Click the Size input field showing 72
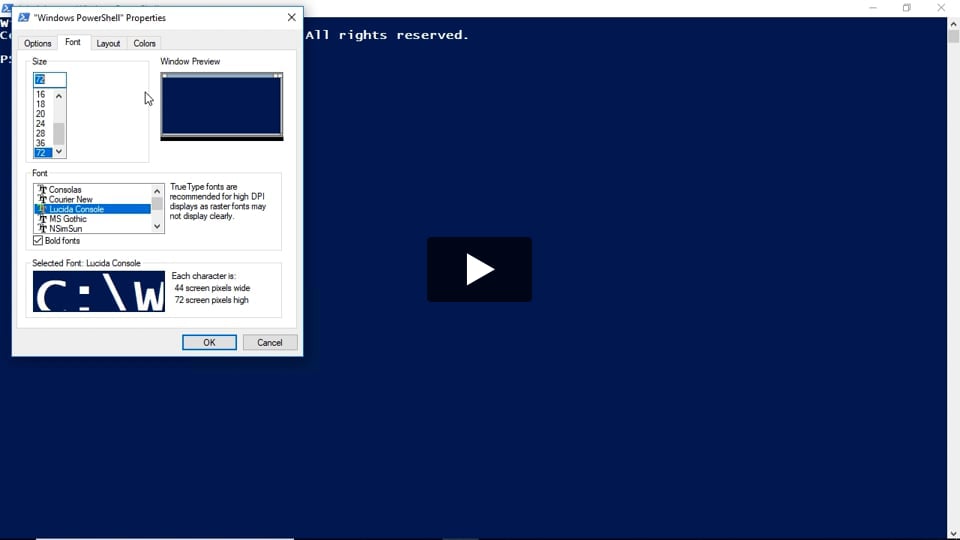The width and height of the screenshot is (960, 540). (49, 79)
